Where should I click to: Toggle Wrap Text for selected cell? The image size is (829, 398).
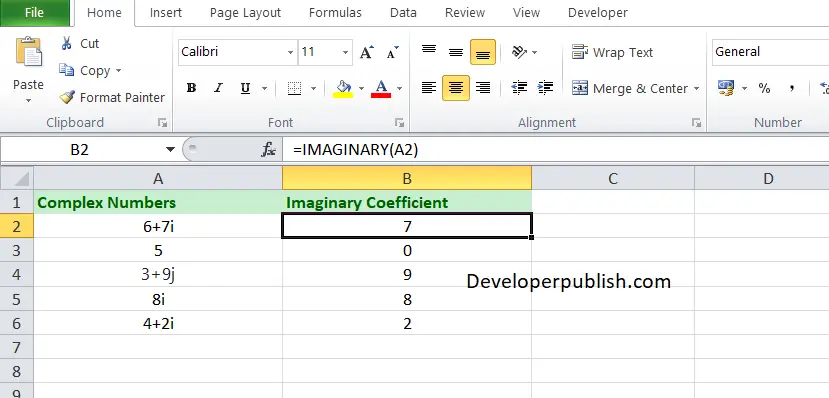pyautogui.click(x=612, y=52)
